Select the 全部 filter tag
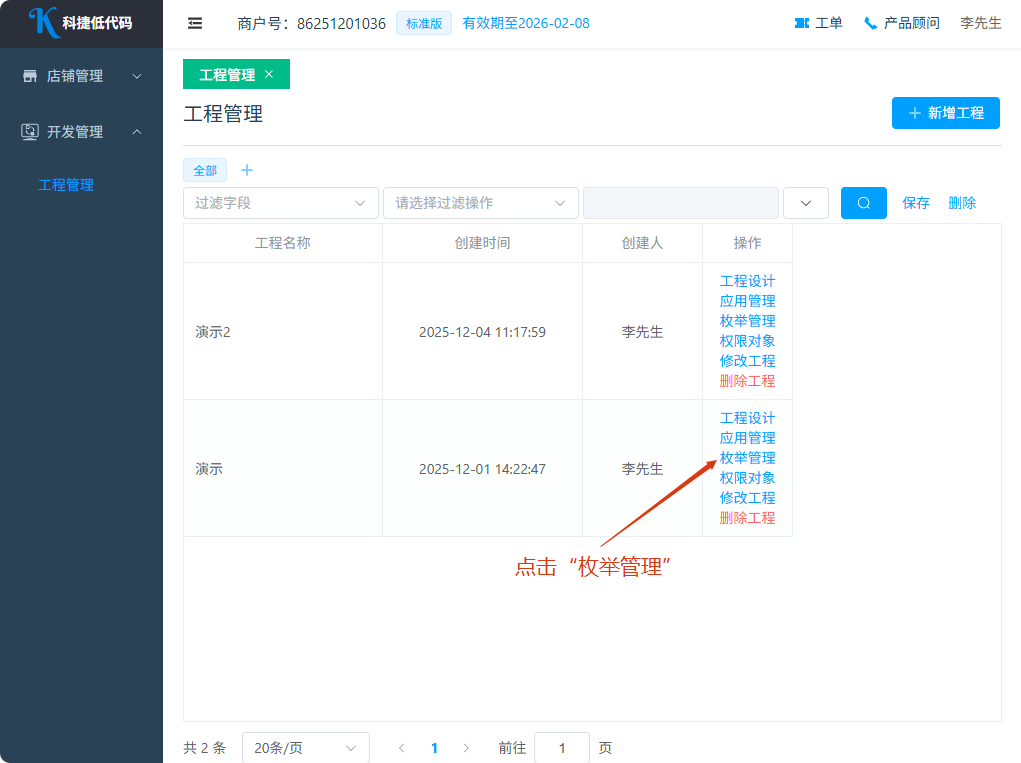The height and width of the screenshot is (763, 1021). 205,171
